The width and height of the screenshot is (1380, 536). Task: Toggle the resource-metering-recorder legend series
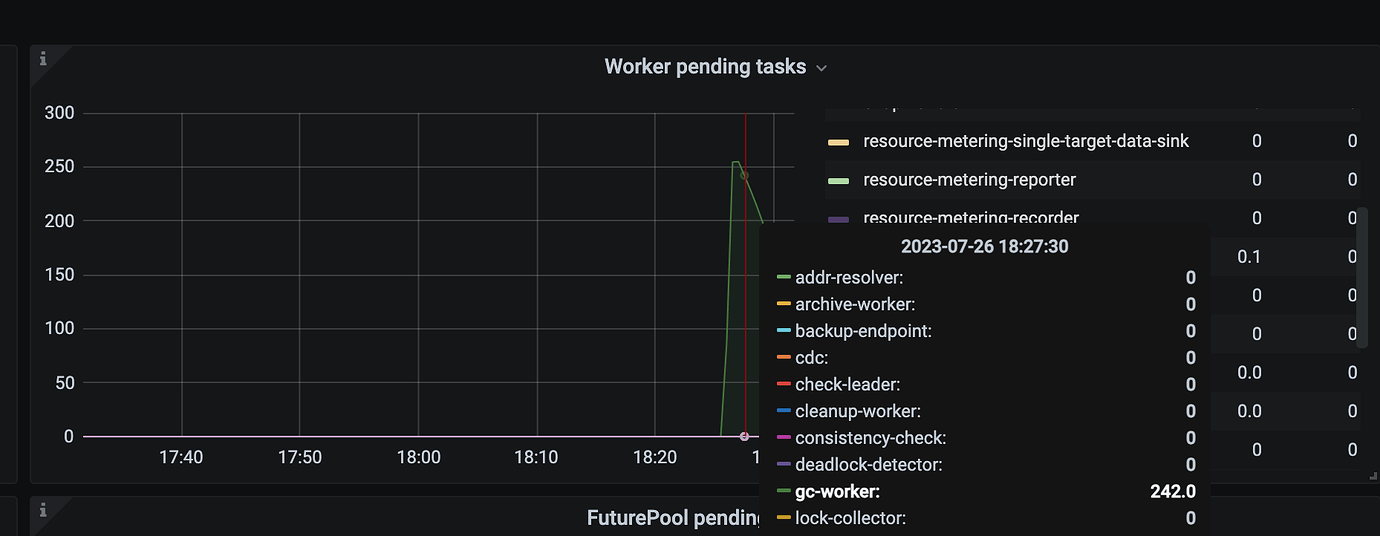pyautogui.click(x=970, y=218)
